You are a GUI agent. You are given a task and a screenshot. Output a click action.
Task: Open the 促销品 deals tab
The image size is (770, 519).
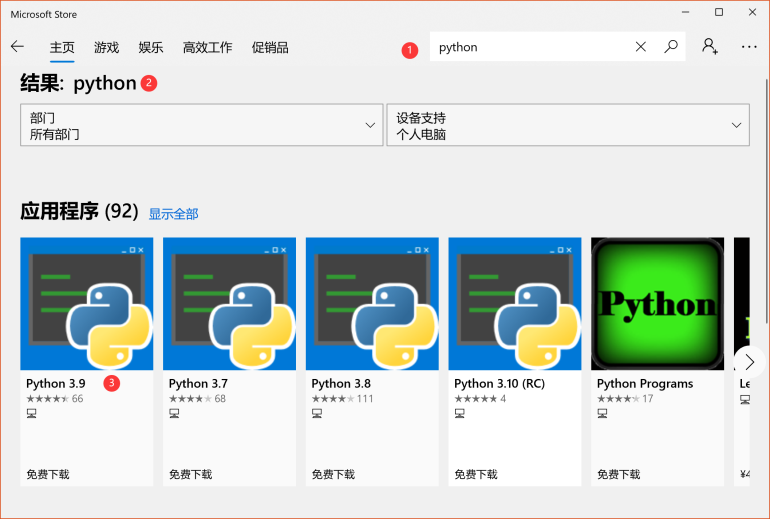click(270, 47)
